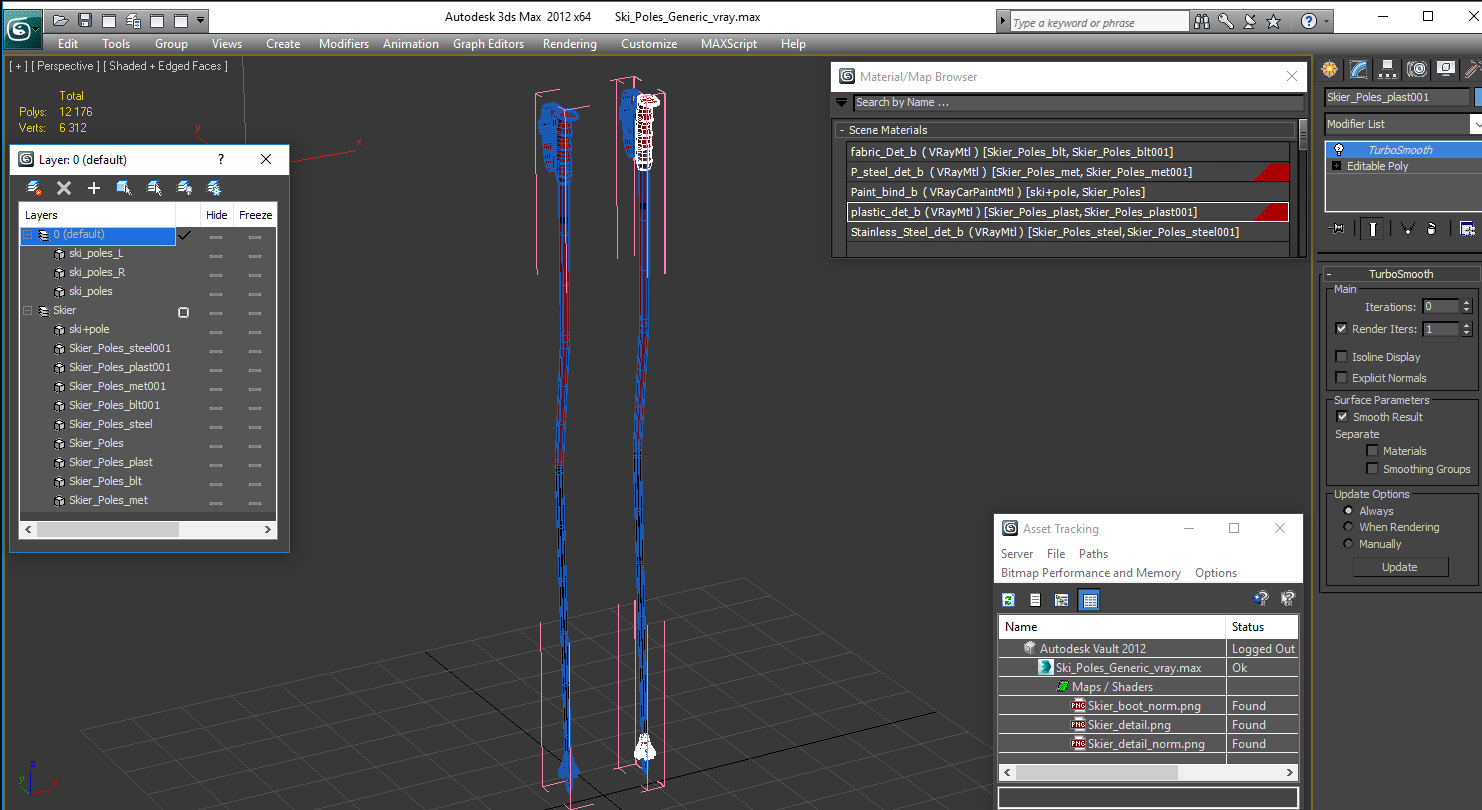The image size is (1482, 810).
Task: Click the blue object color swatch
Action: point(1478,97)
